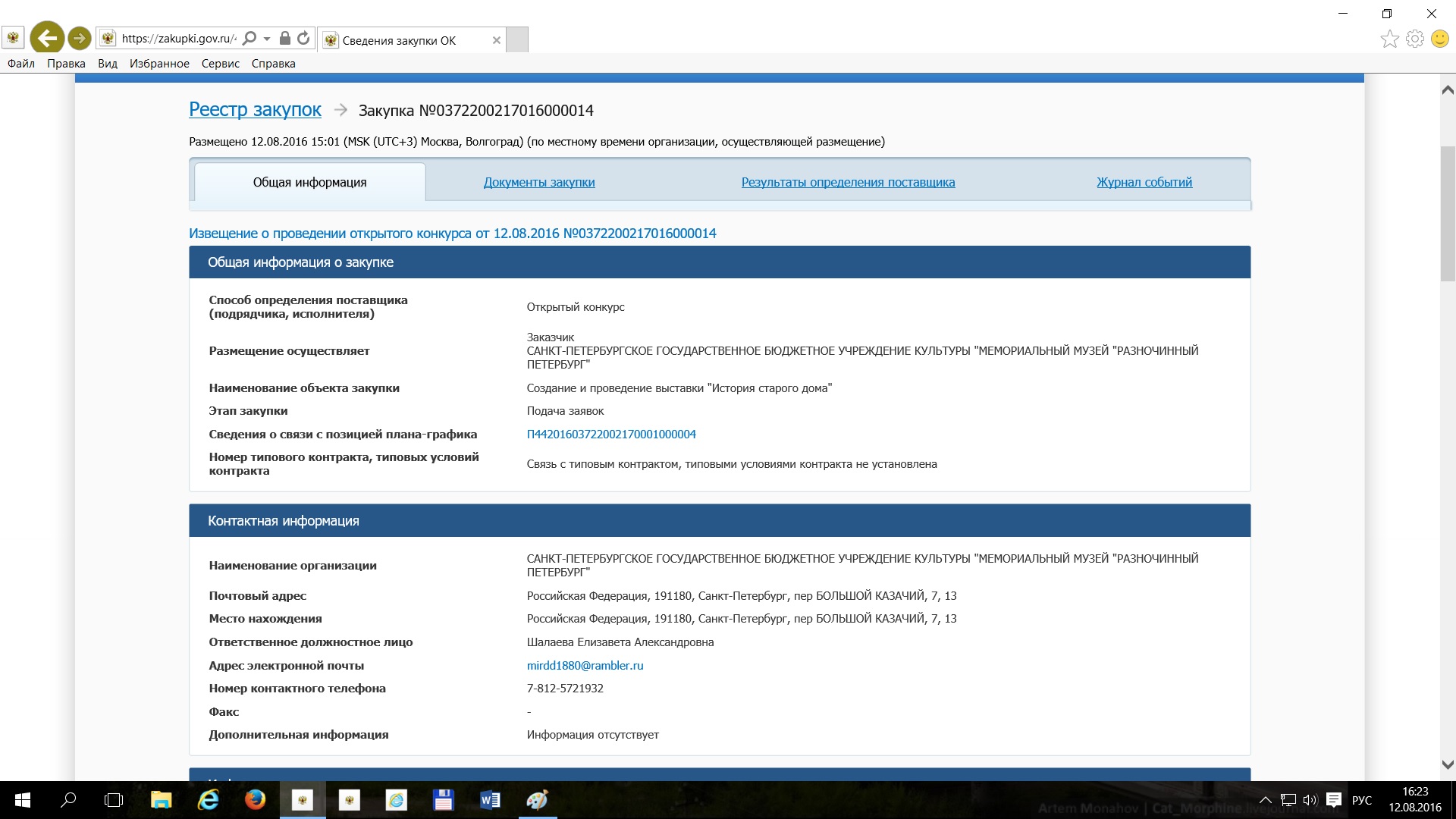Switch to Документы закупки tab
Viewport: 1456px width, 819px height.
tap(538, 182)
